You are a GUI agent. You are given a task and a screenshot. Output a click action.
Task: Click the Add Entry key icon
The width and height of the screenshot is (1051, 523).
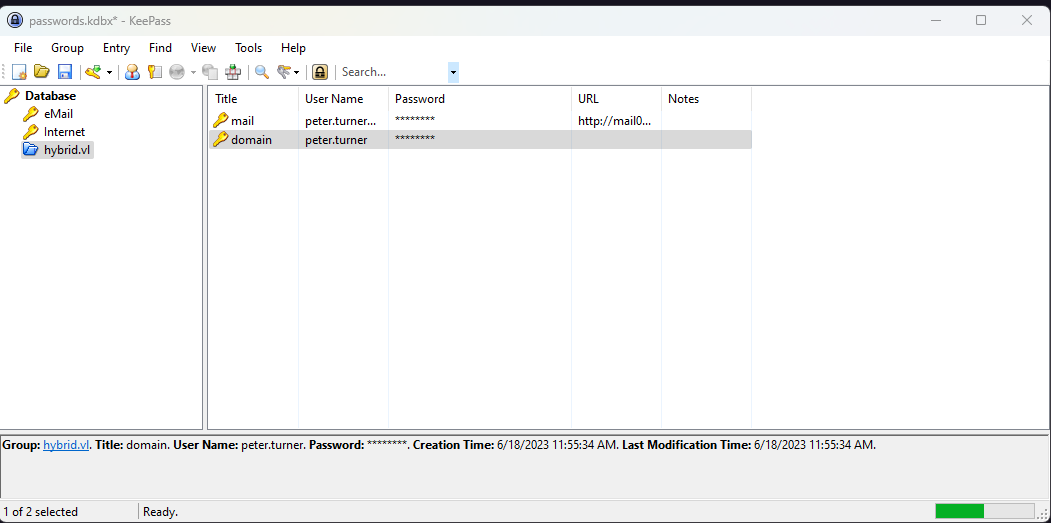pyautogui.click(x=93, y=72)
